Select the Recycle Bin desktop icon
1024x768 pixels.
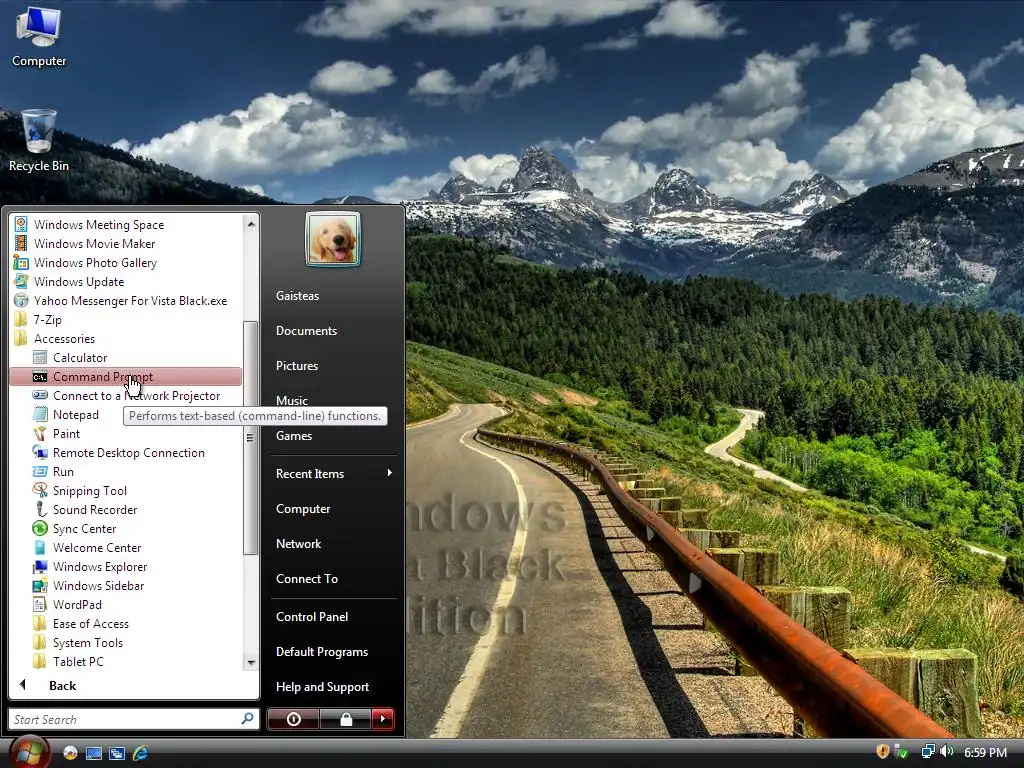pyautogui.click(x=39, y=141)
